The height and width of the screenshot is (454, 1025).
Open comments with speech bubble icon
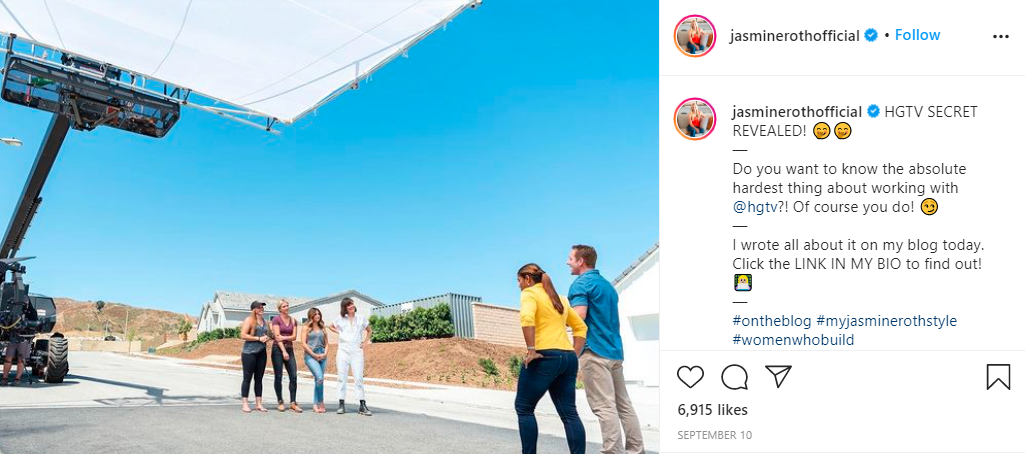735,377
